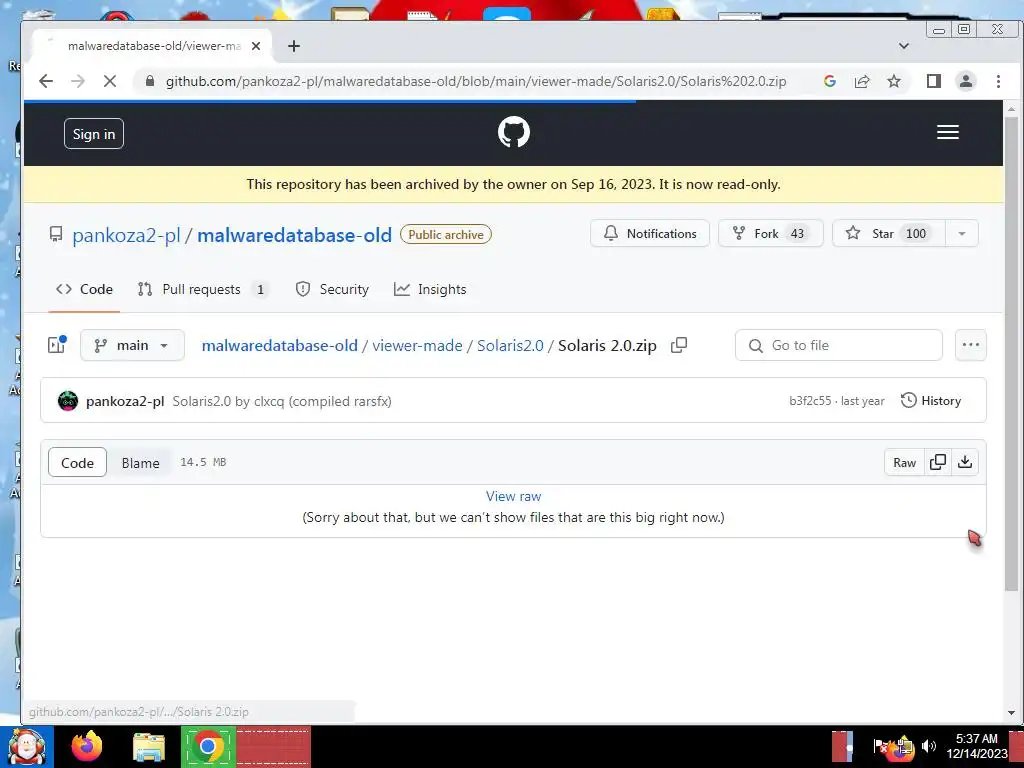1024x768 pixels.
Task: Click the Sign in button
Action: point(93,134)
